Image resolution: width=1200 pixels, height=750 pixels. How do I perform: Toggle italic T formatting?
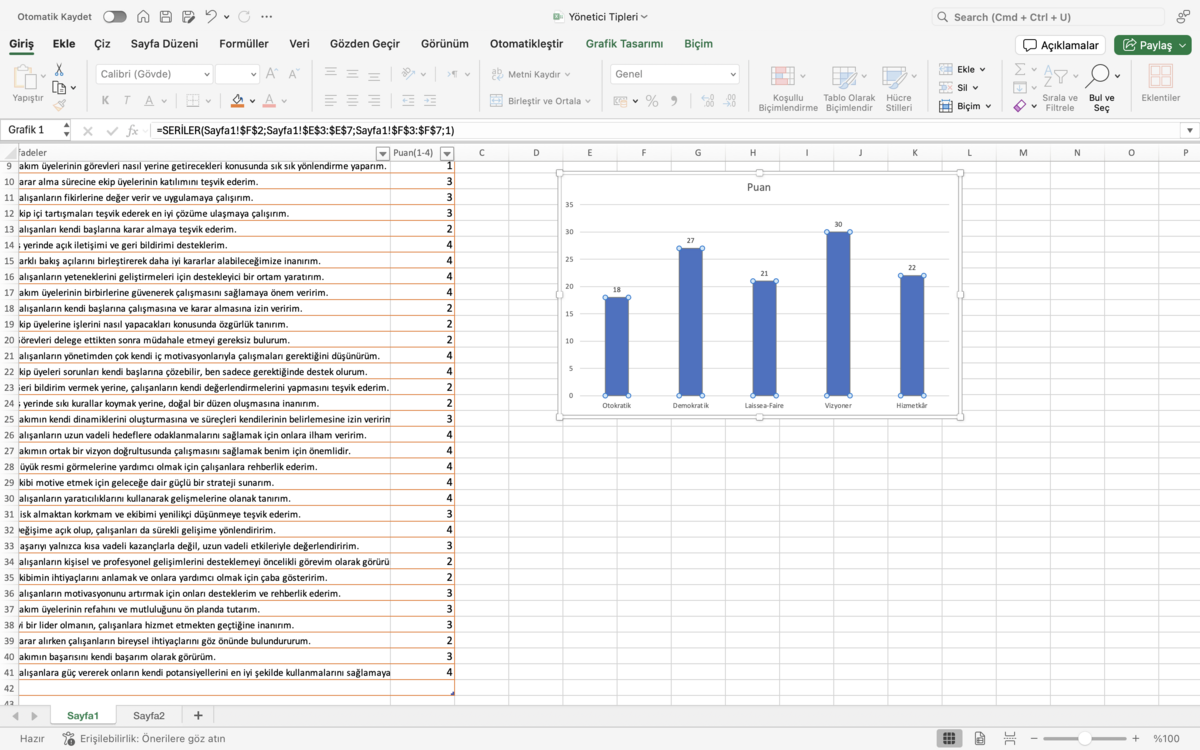[x=127, y=100]
